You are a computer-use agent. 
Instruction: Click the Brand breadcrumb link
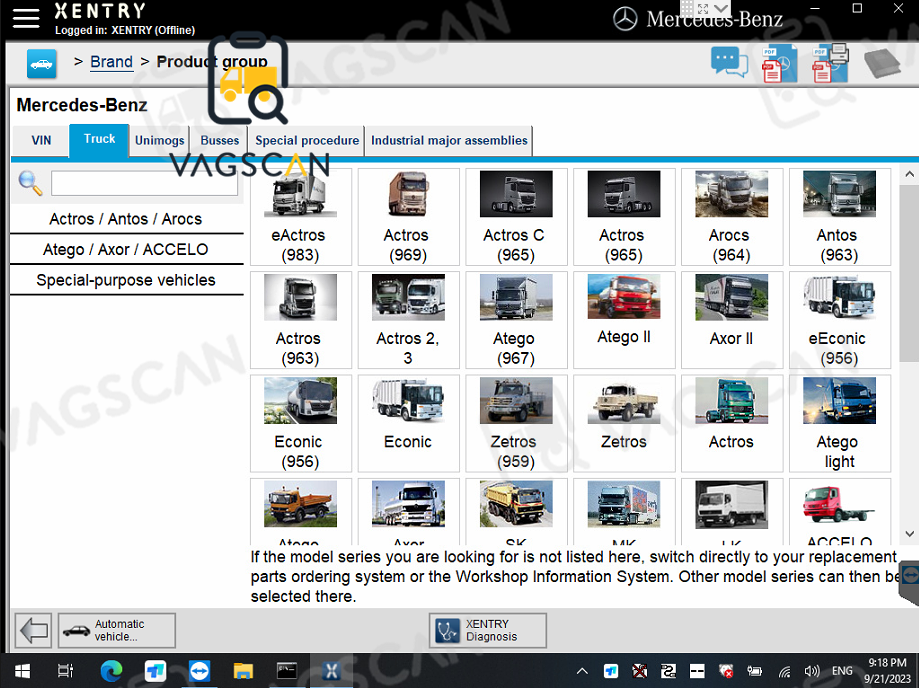(x=111, y=62)
